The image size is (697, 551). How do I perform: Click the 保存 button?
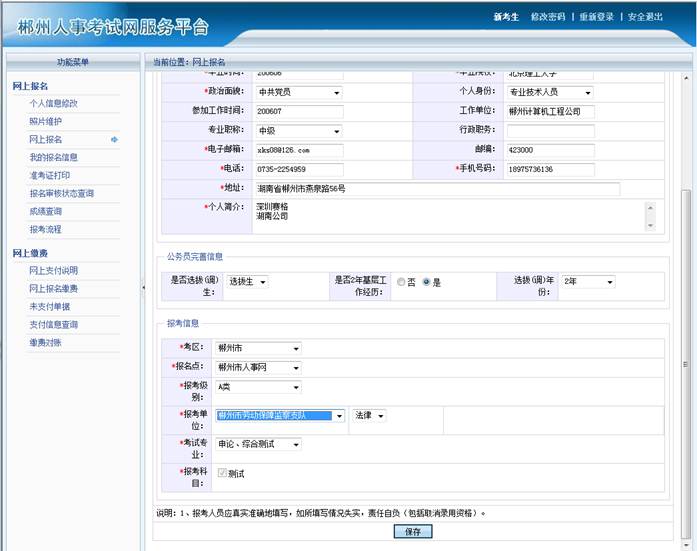tap(412, 532)
